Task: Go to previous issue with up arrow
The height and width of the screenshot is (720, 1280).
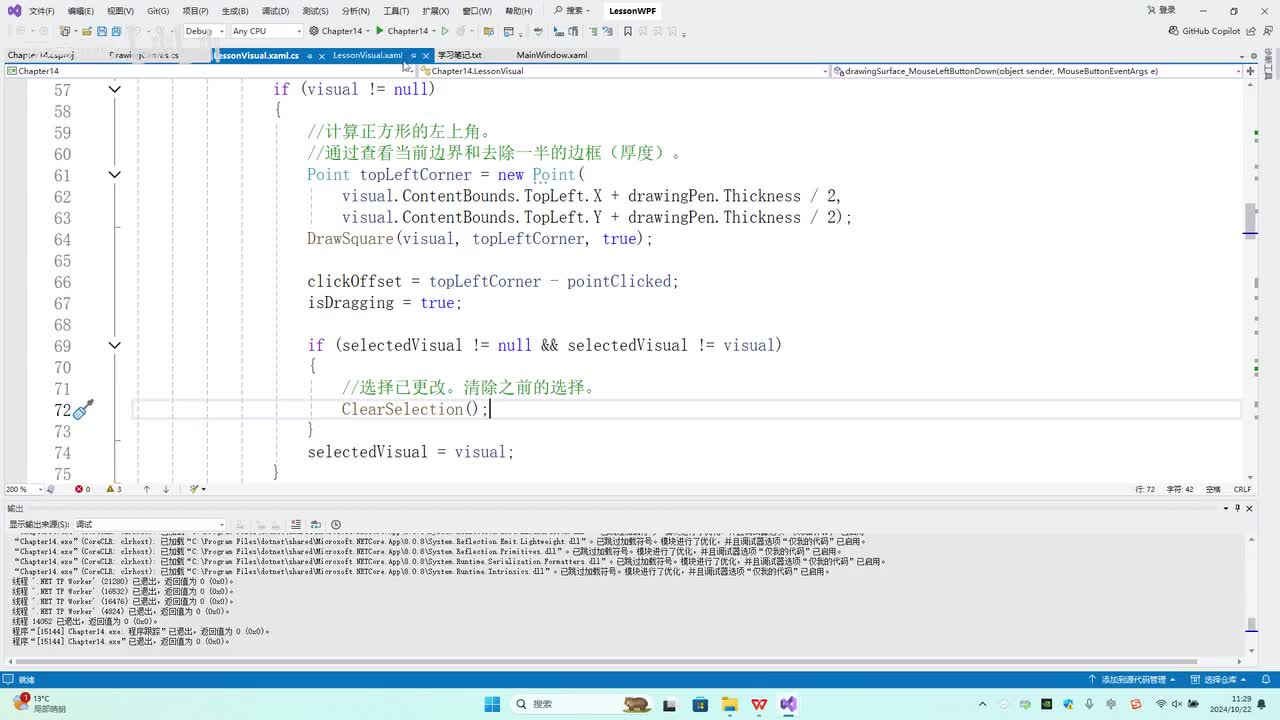Action: (x=146, y=489)
